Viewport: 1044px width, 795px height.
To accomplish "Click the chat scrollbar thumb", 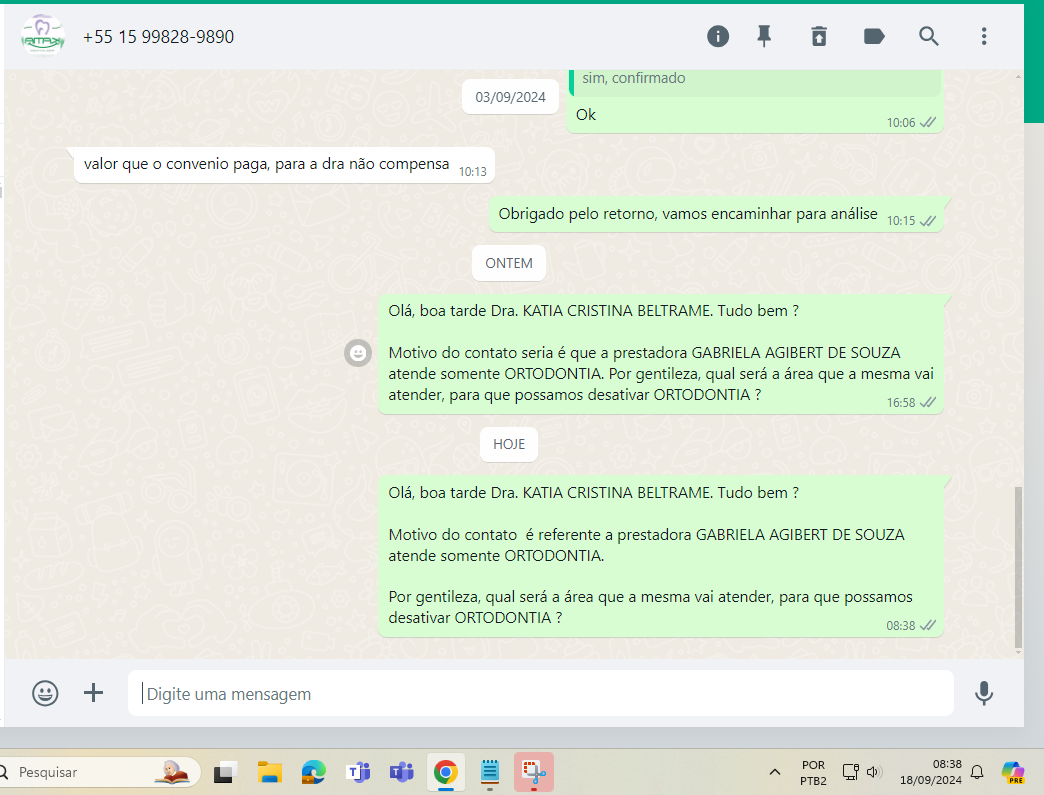I will click(1017, 566).
